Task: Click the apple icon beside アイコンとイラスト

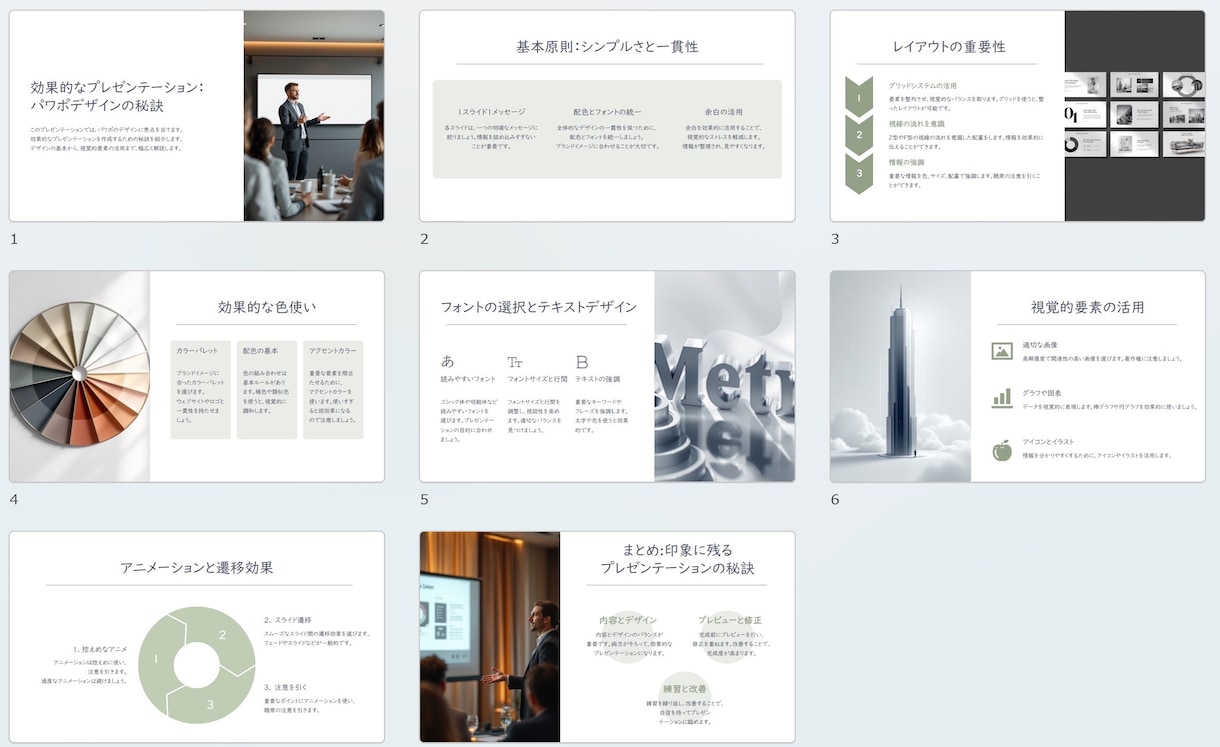Action: 1002,449
